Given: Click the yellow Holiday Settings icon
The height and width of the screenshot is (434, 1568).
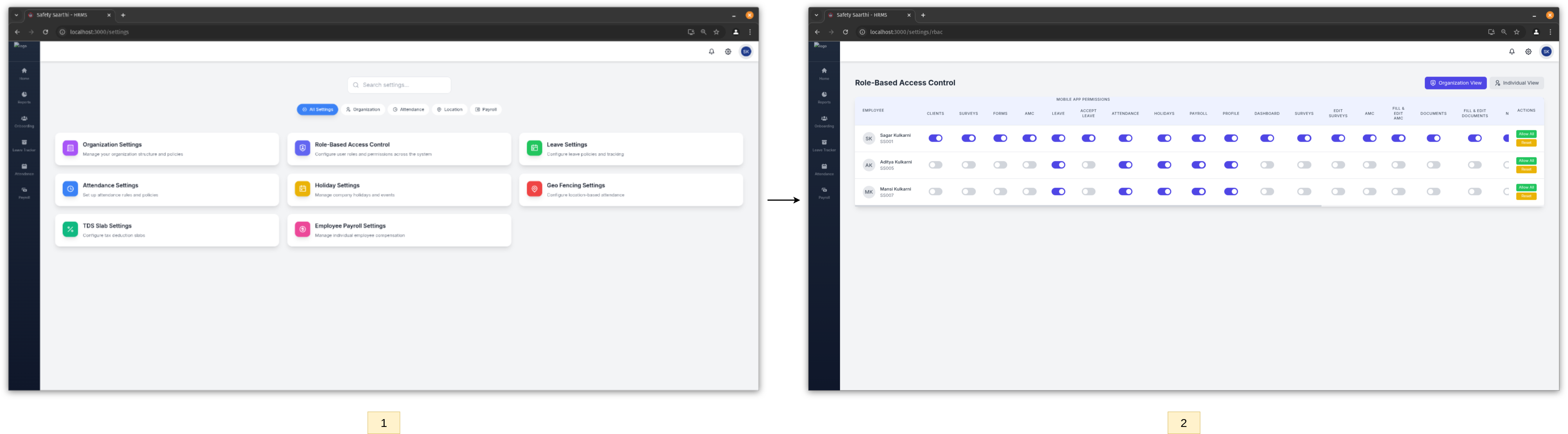Looking at the screenshot, I should click(x=303, y=189).
